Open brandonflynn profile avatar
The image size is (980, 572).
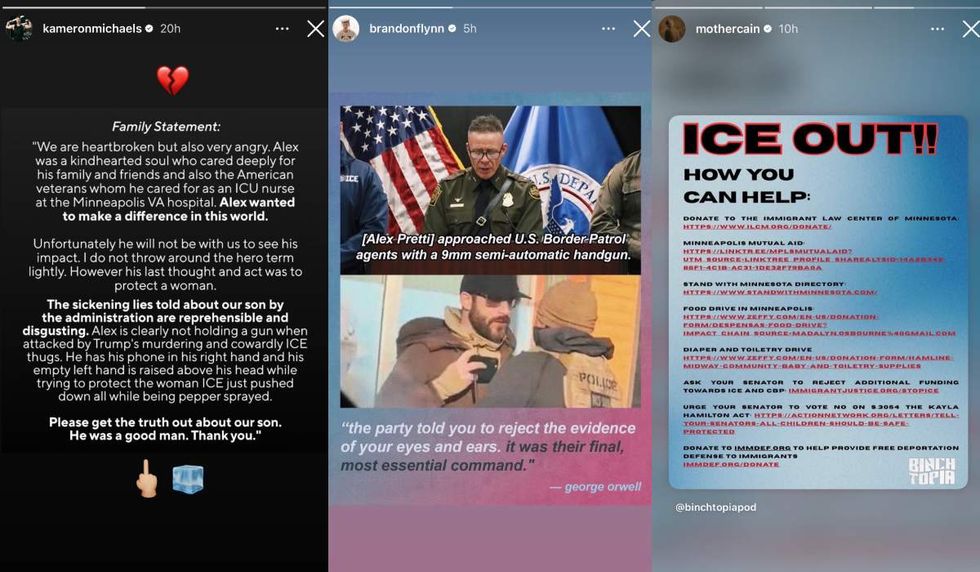tap(346, 29)
